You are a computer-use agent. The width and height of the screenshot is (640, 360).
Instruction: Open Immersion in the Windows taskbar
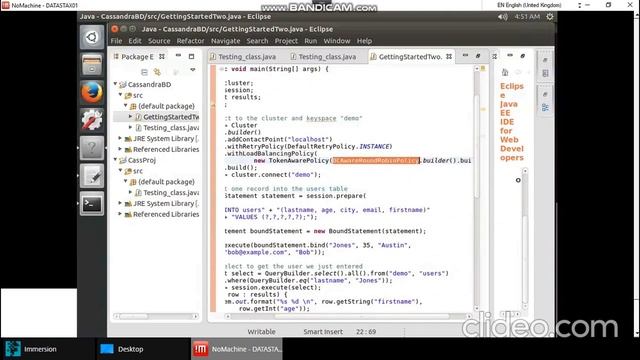48,349
